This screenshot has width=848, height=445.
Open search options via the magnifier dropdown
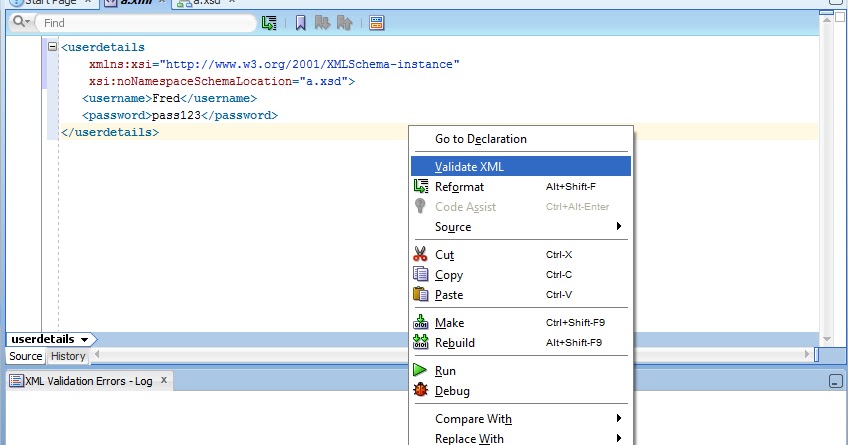pos(21,22)
